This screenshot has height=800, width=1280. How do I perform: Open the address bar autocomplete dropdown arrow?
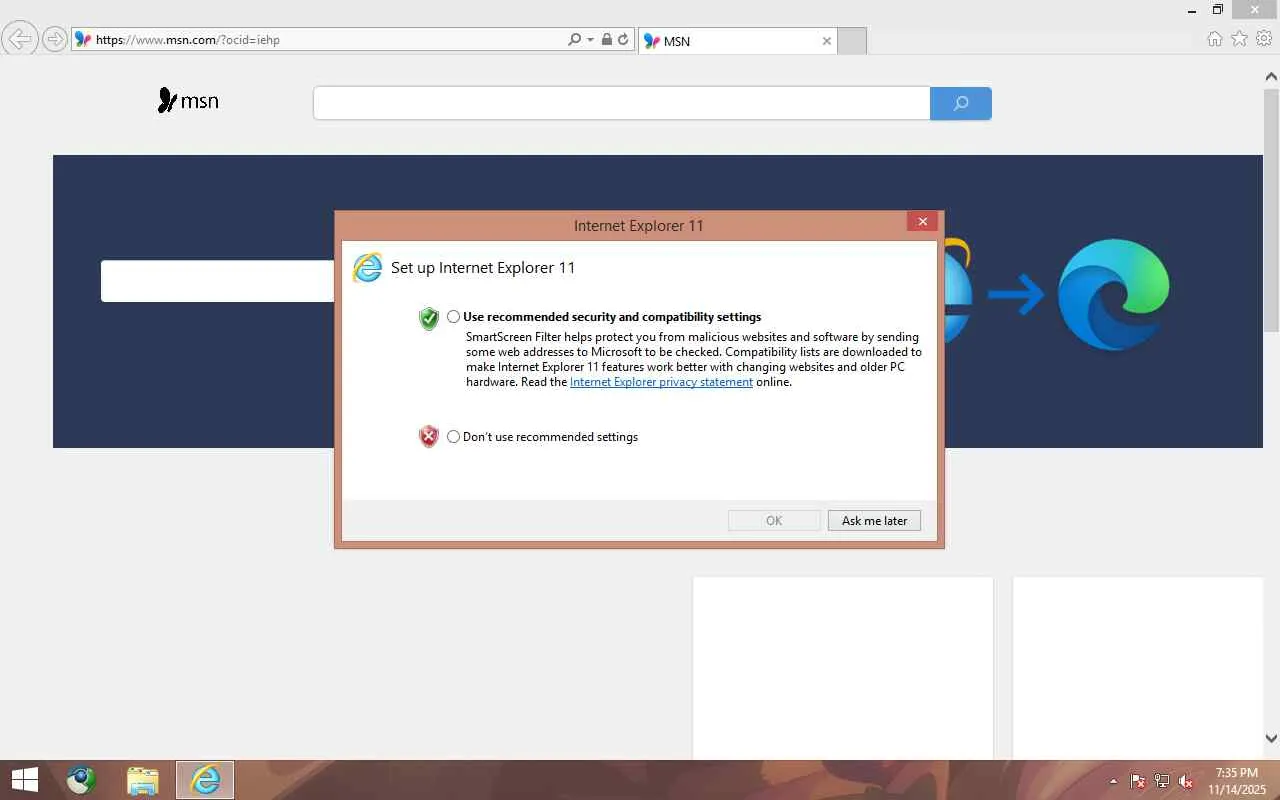[x=590, y=40]
